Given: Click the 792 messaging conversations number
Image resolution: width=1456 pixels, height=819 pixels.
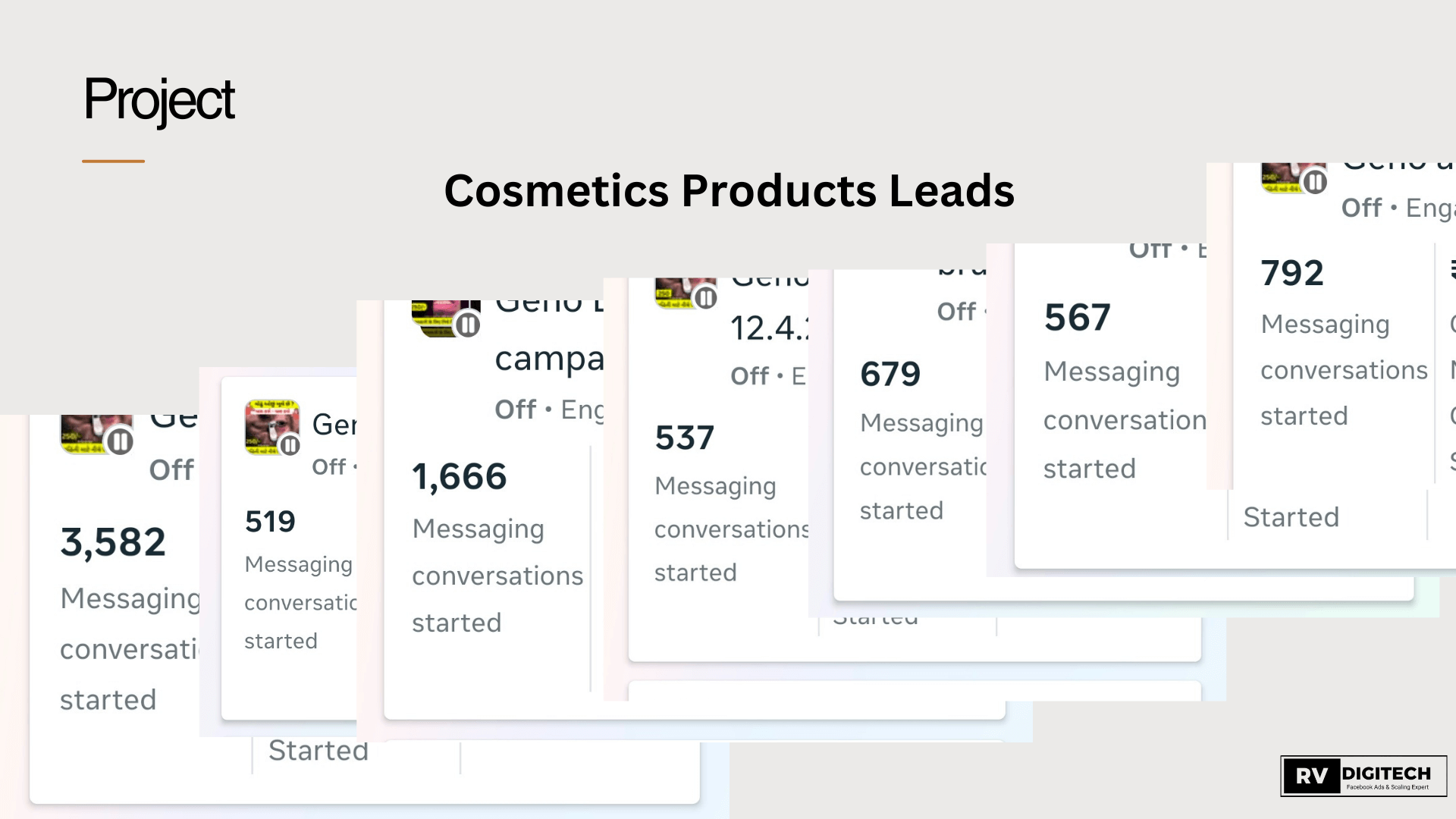Looking at the screenshot, I should 1291,273.
